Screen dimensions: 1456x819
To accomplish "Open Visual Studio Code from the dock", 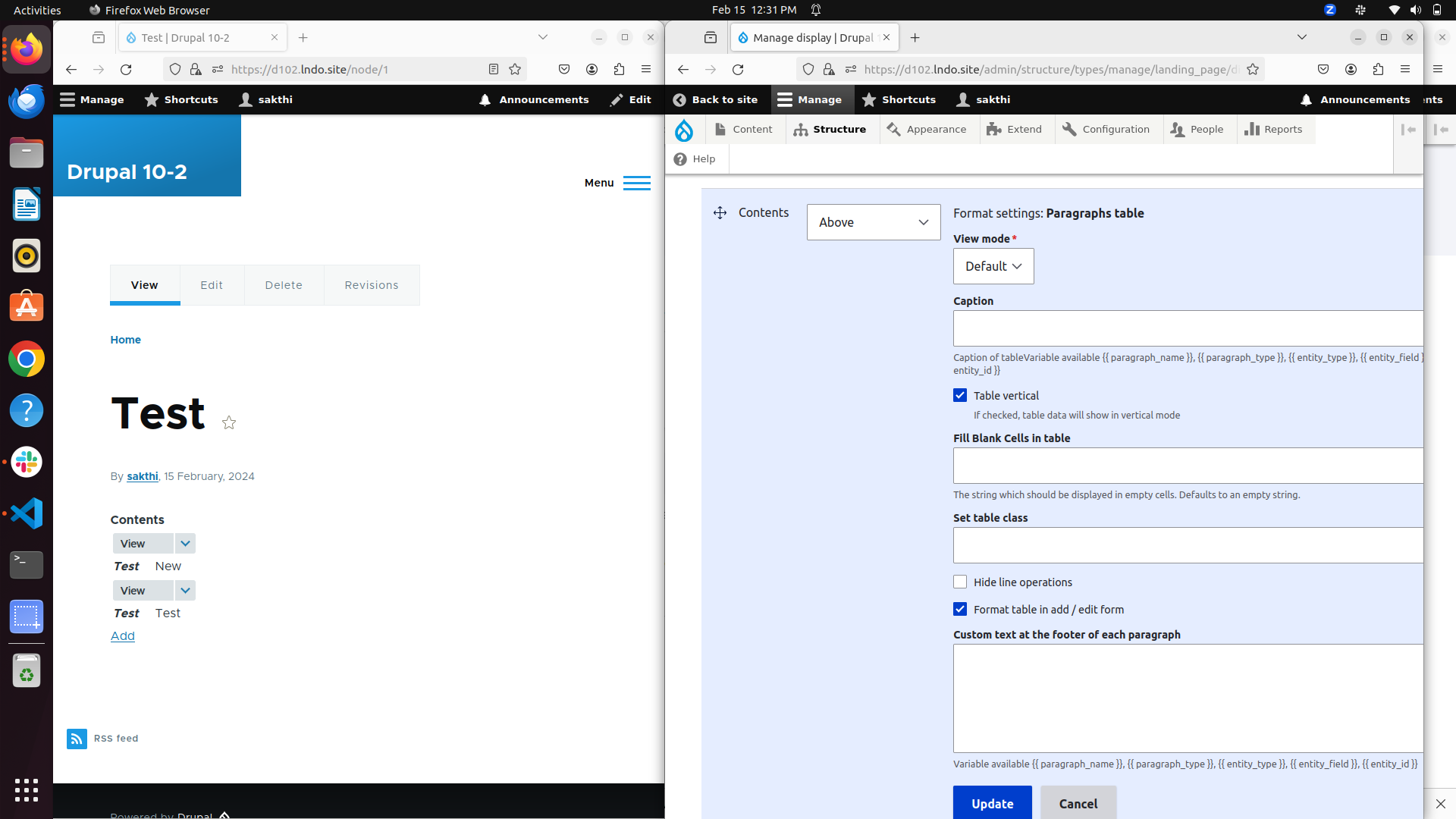I will click(x=27, y=513).
